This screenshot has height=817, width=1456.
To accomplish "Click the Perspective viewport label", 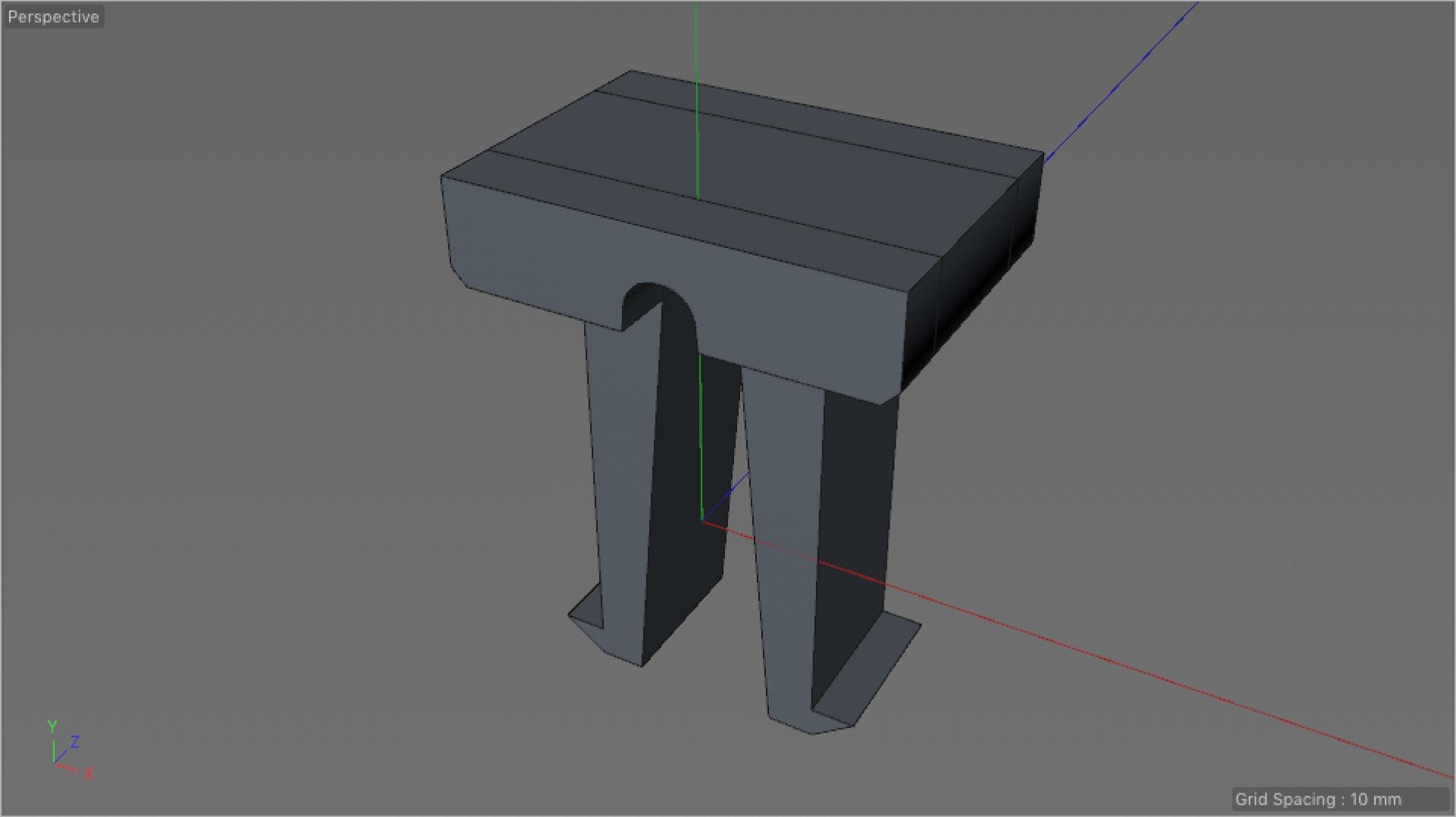I will tap(53, 17).
